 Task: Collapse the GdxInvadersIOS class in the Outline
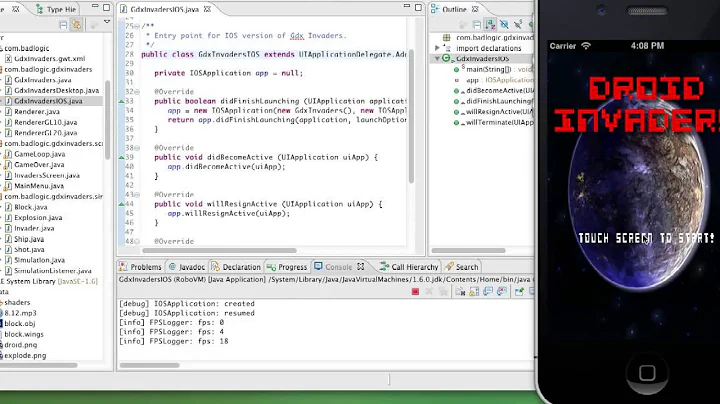point(437,59)
